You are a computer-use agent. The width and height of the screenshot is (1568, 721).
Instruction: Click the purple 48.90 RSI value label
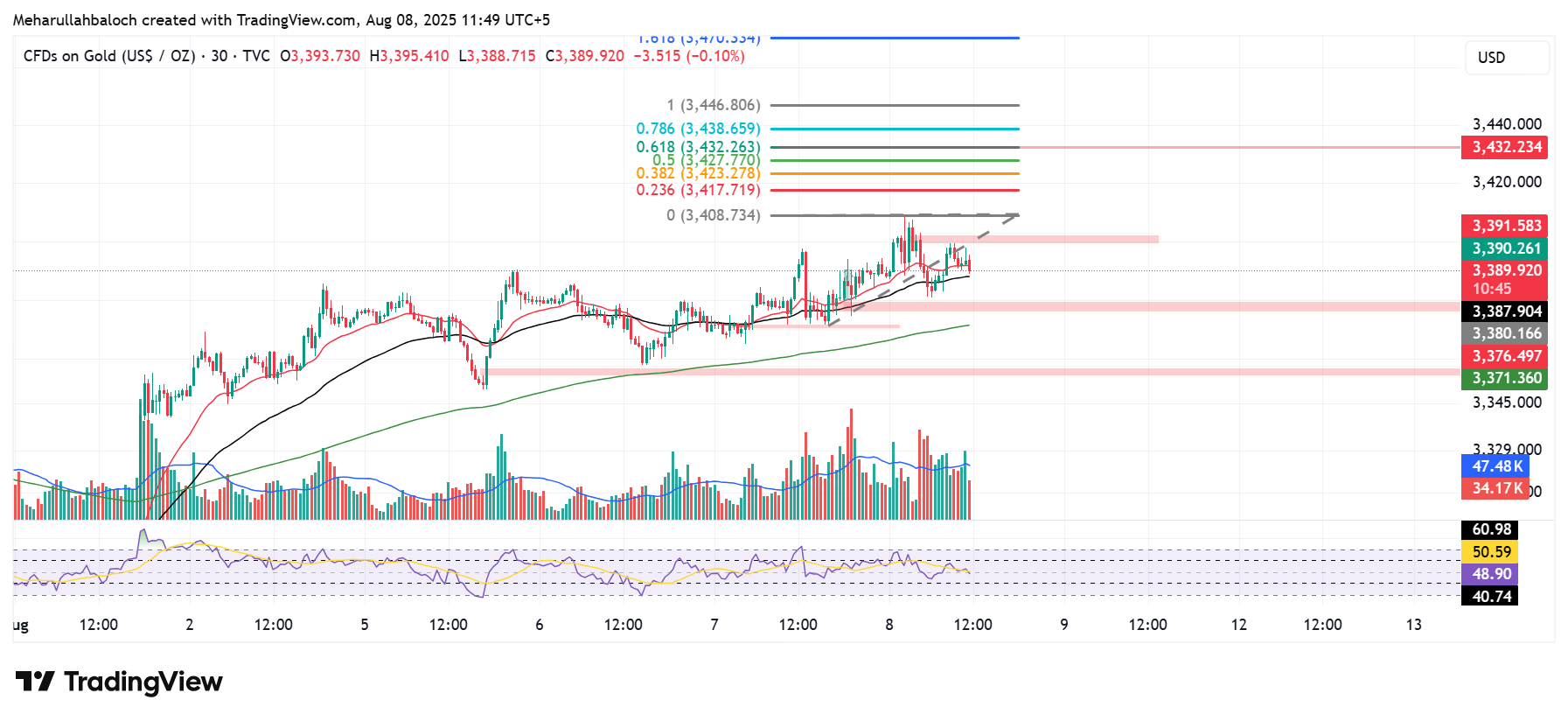pos(1490,574)
